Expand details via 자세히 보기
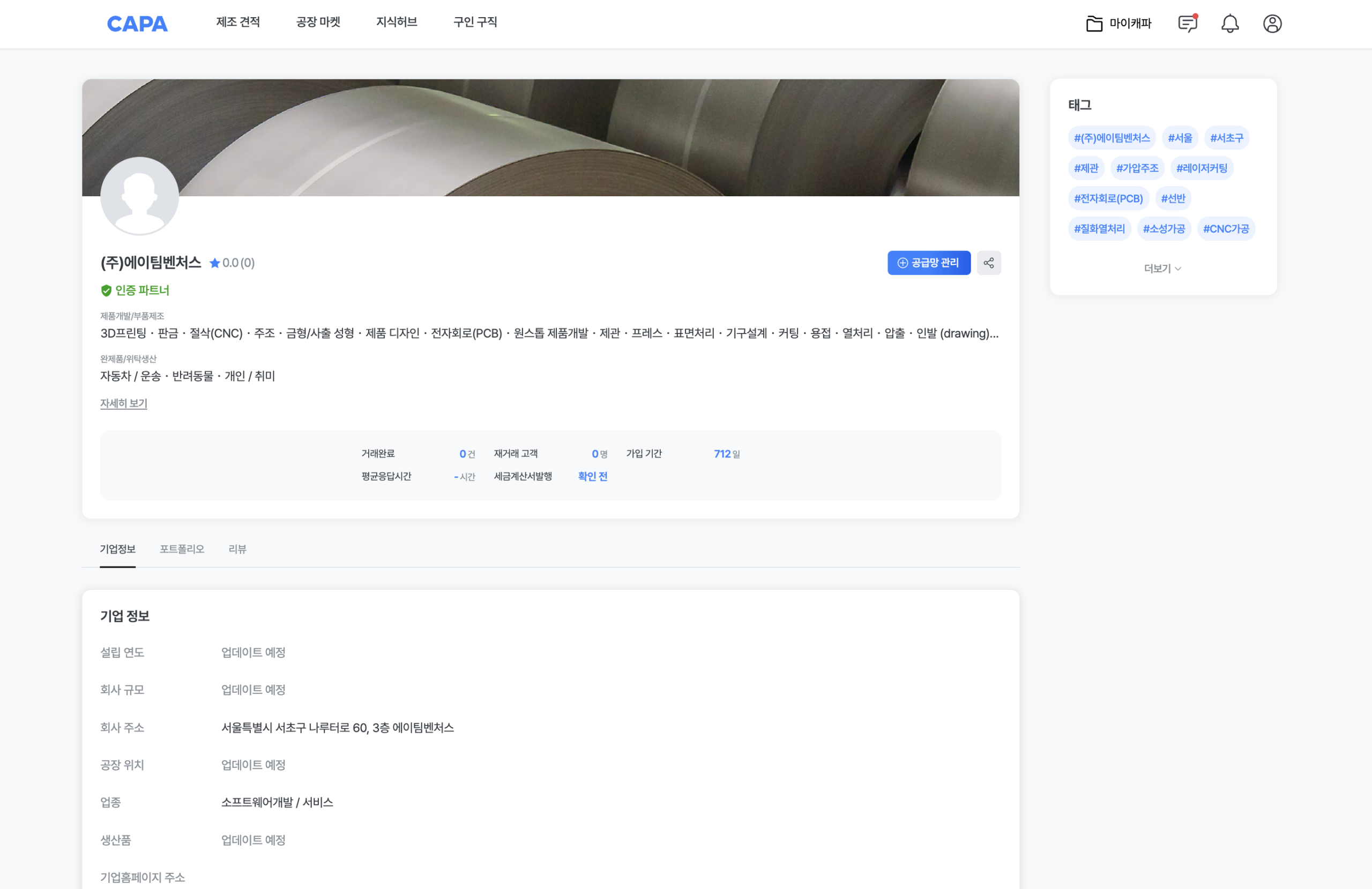 click(x=123, y=404)
